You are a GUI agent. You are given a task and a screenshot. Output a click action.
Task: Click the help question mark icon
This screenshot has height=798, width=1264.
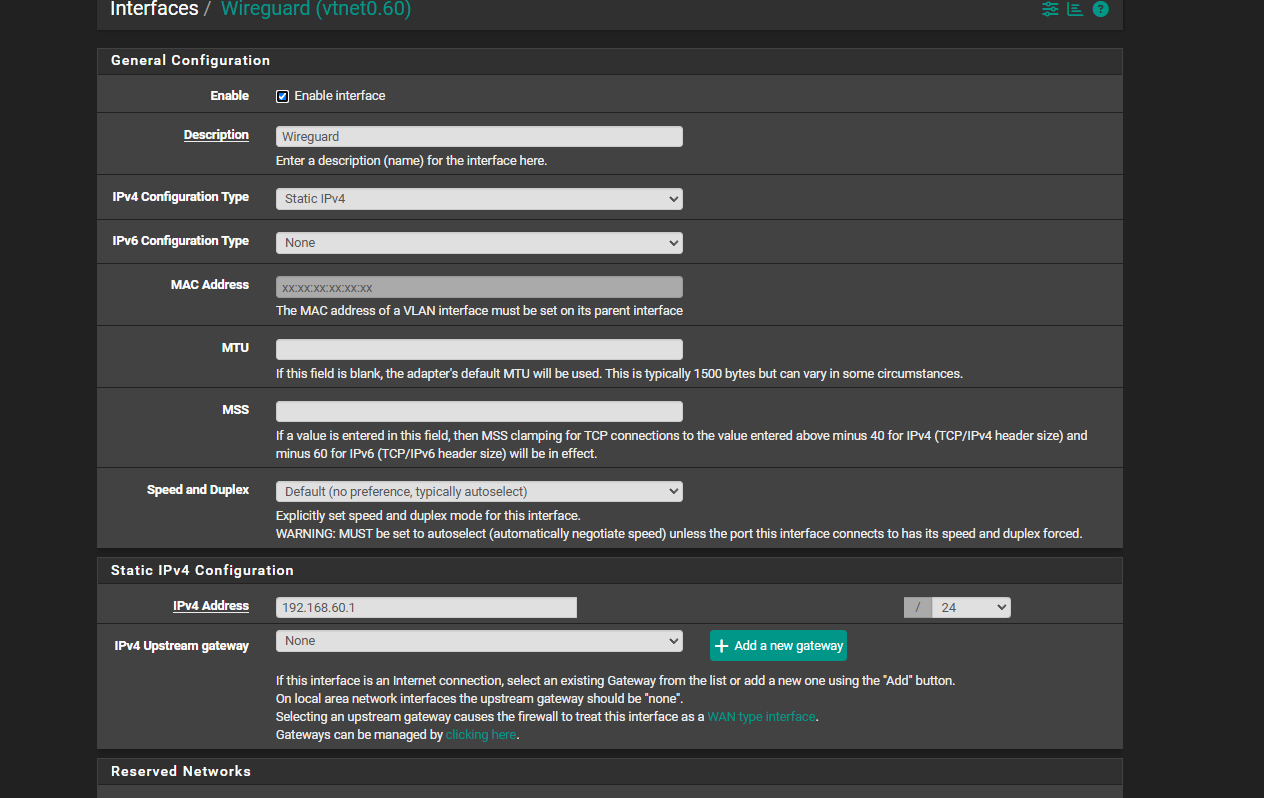pos(1101,9)
